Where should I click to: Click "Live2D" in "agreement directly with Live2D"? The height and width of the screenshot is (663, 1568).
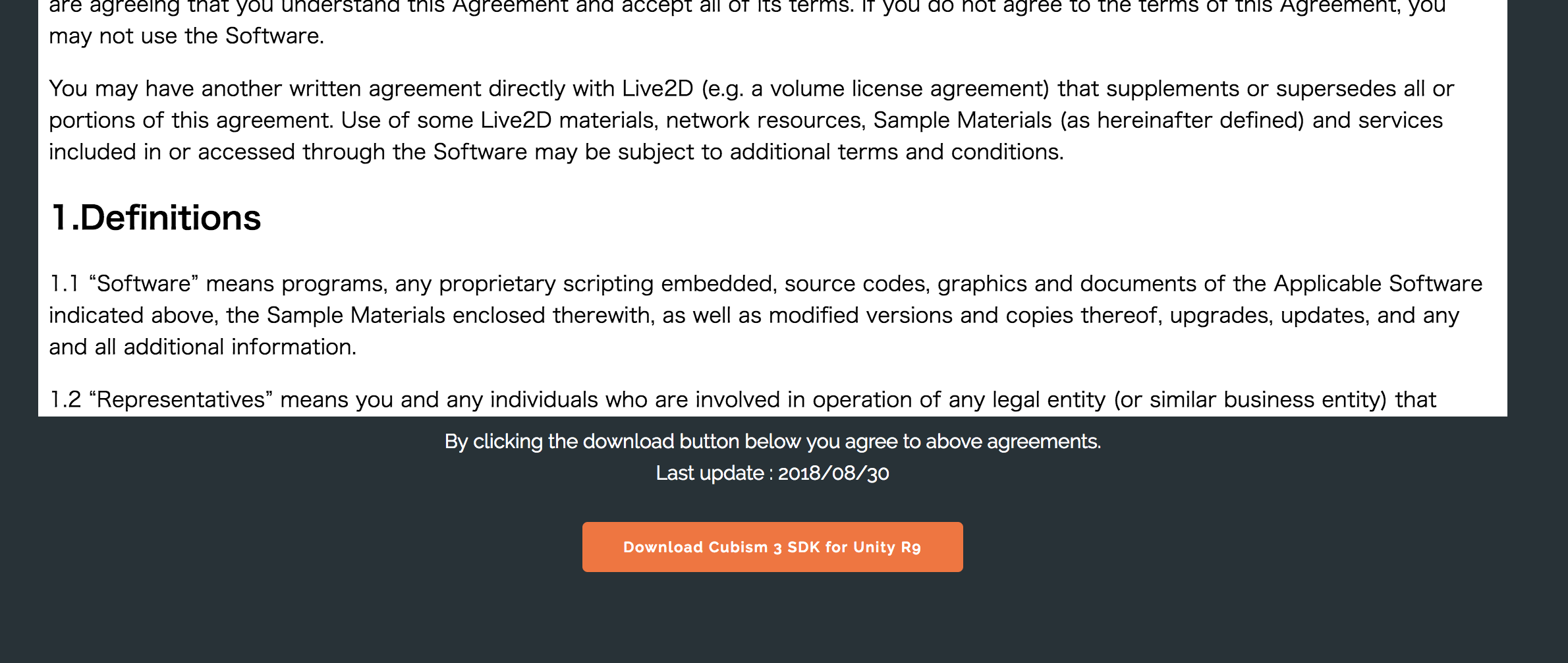tap(657, 89)
